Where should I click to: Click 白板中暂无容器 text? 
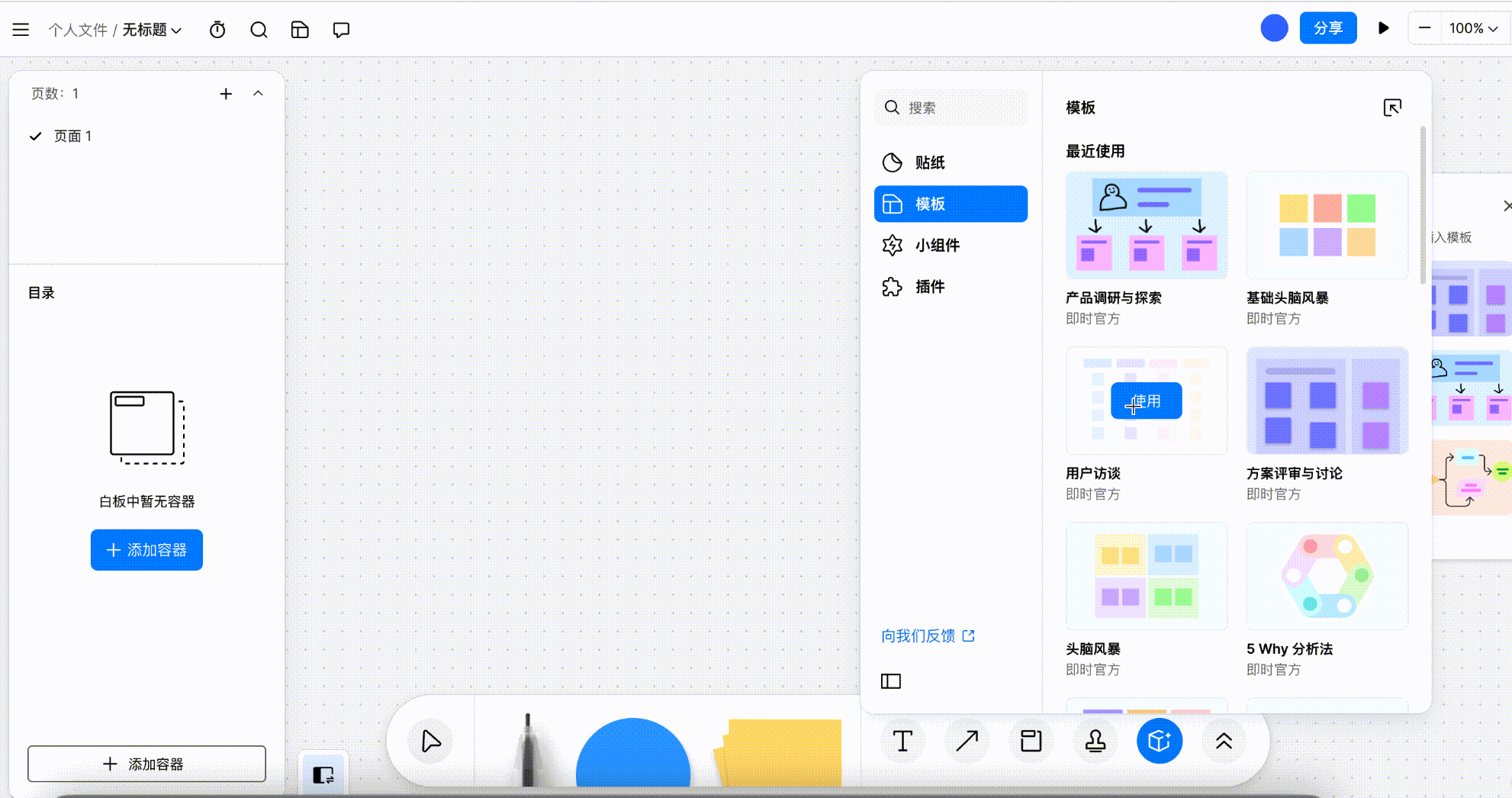pos(146,501)
